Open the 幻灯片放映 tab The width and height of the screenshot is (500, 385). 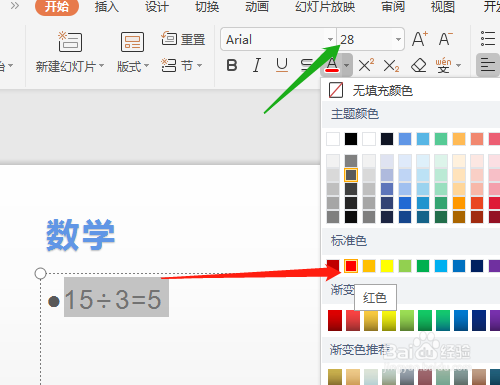point(325,7)
